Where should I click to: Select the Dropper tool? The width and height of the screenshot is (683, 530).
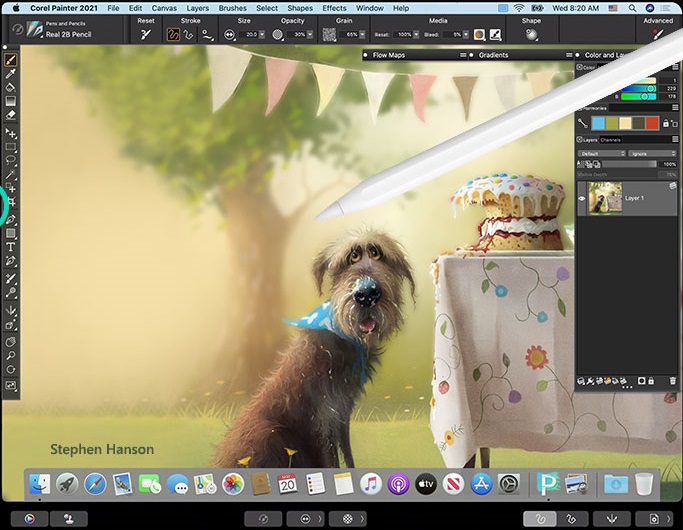tap(10, 73)
